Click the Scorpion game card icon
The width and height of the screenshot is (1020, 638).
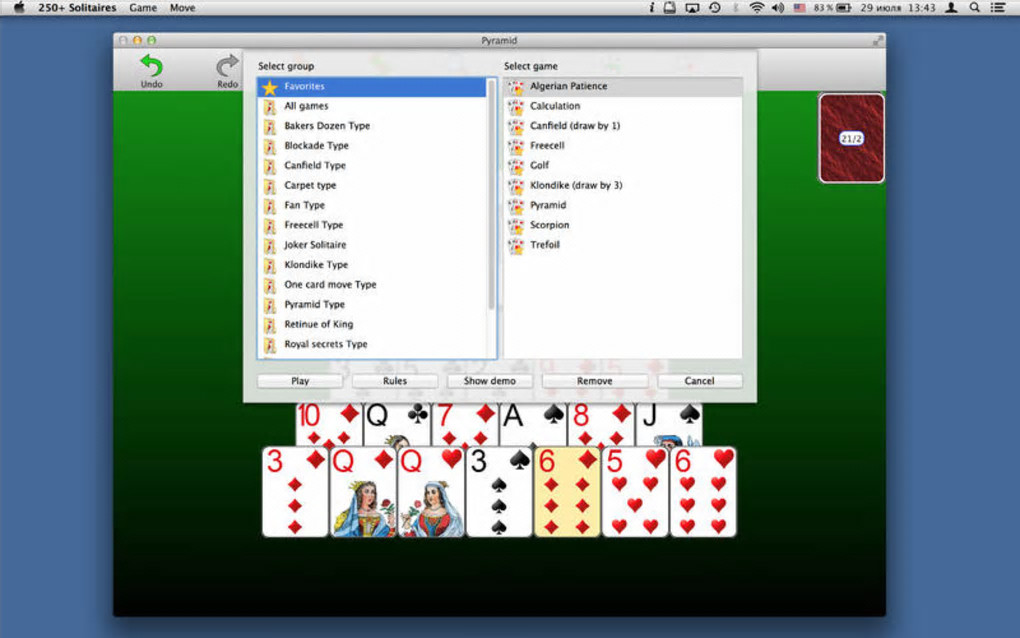(x=516, y=225)
